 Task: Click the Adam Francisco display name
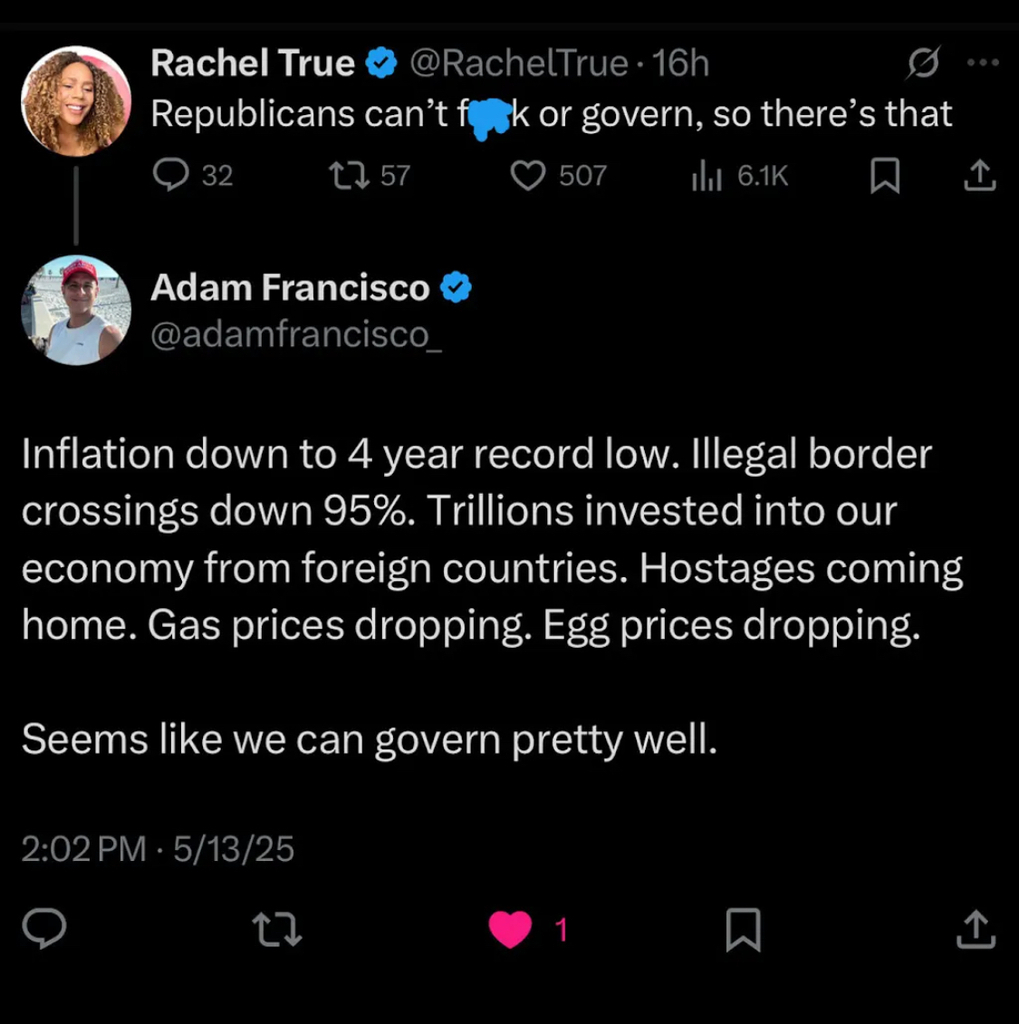(x=290, y=288)
